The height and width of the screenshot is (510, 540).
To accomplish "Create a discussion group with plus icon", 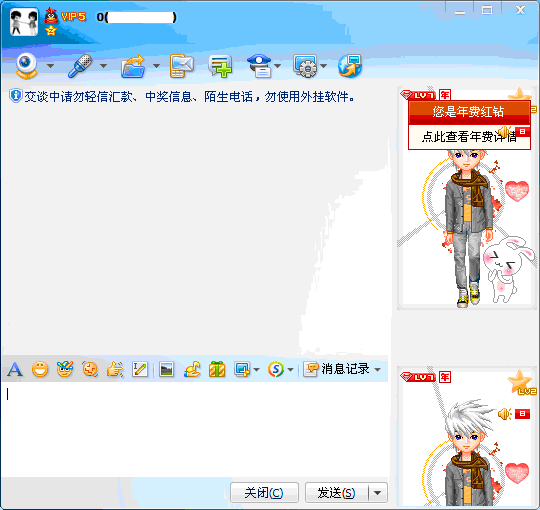I will pyautogui.click(x=220, y=66).
